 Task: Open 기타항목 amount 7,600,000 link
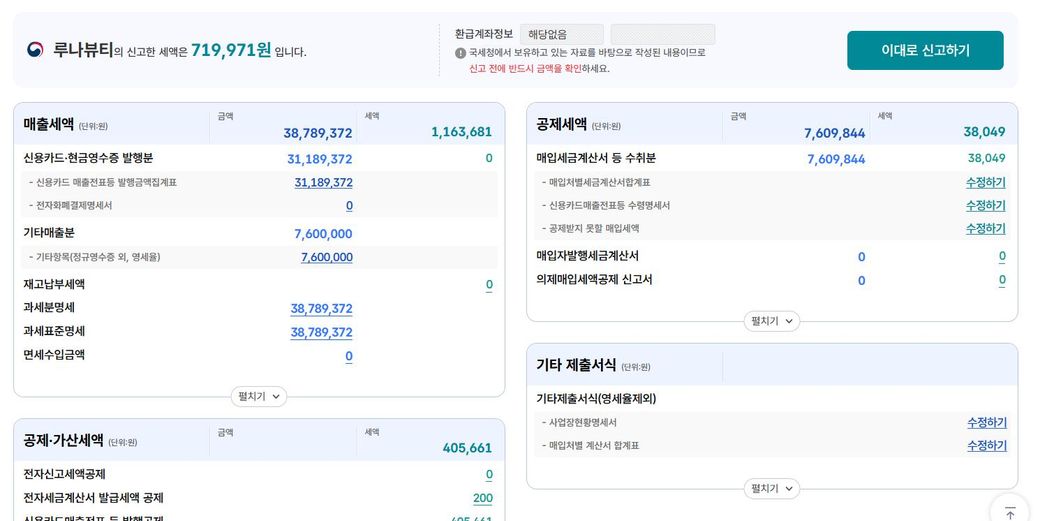[326, 258]
